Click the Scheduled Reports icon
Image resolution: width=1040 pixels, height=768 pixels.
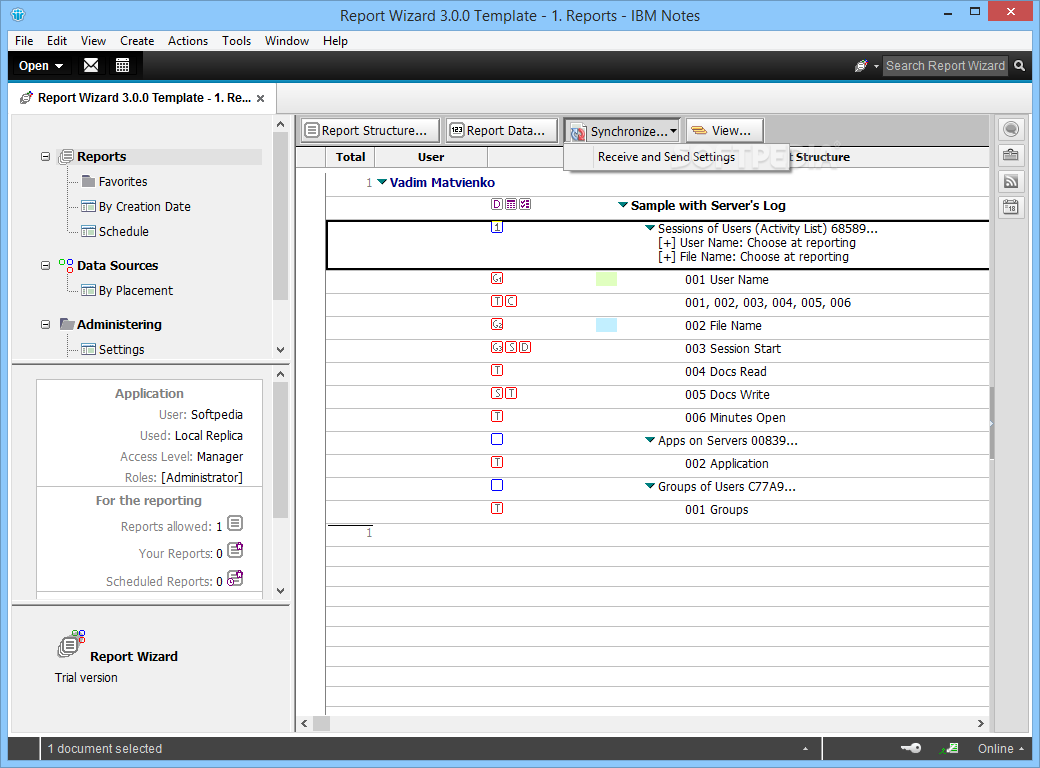pos(235,578)
